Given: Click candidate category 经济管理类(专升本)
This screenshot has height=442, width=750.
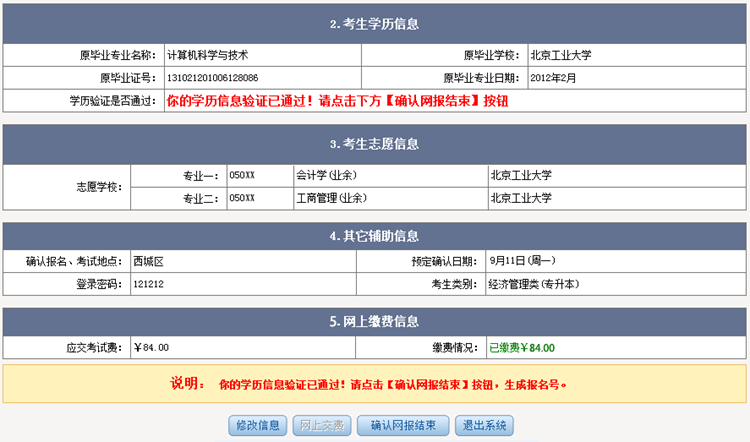Looking at the screenshot, I should point(533,284).
